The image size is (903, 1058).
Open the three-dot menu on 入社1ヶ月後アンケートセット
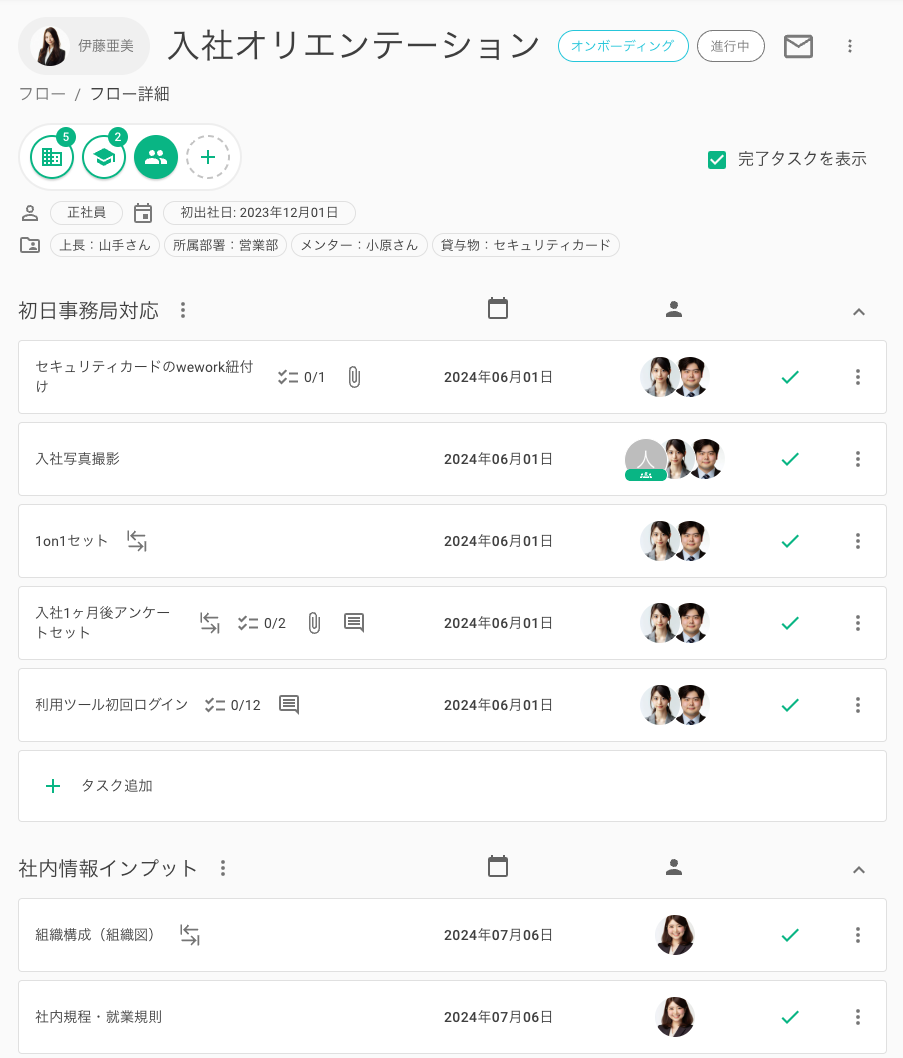pyautogui.click(x=857, y=623)
